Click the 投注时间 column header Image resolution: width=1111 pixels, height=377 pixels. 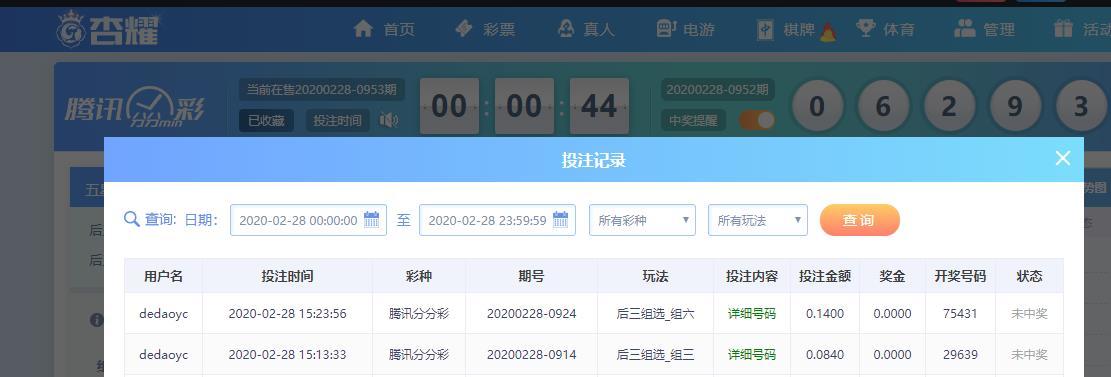(288, 276)
